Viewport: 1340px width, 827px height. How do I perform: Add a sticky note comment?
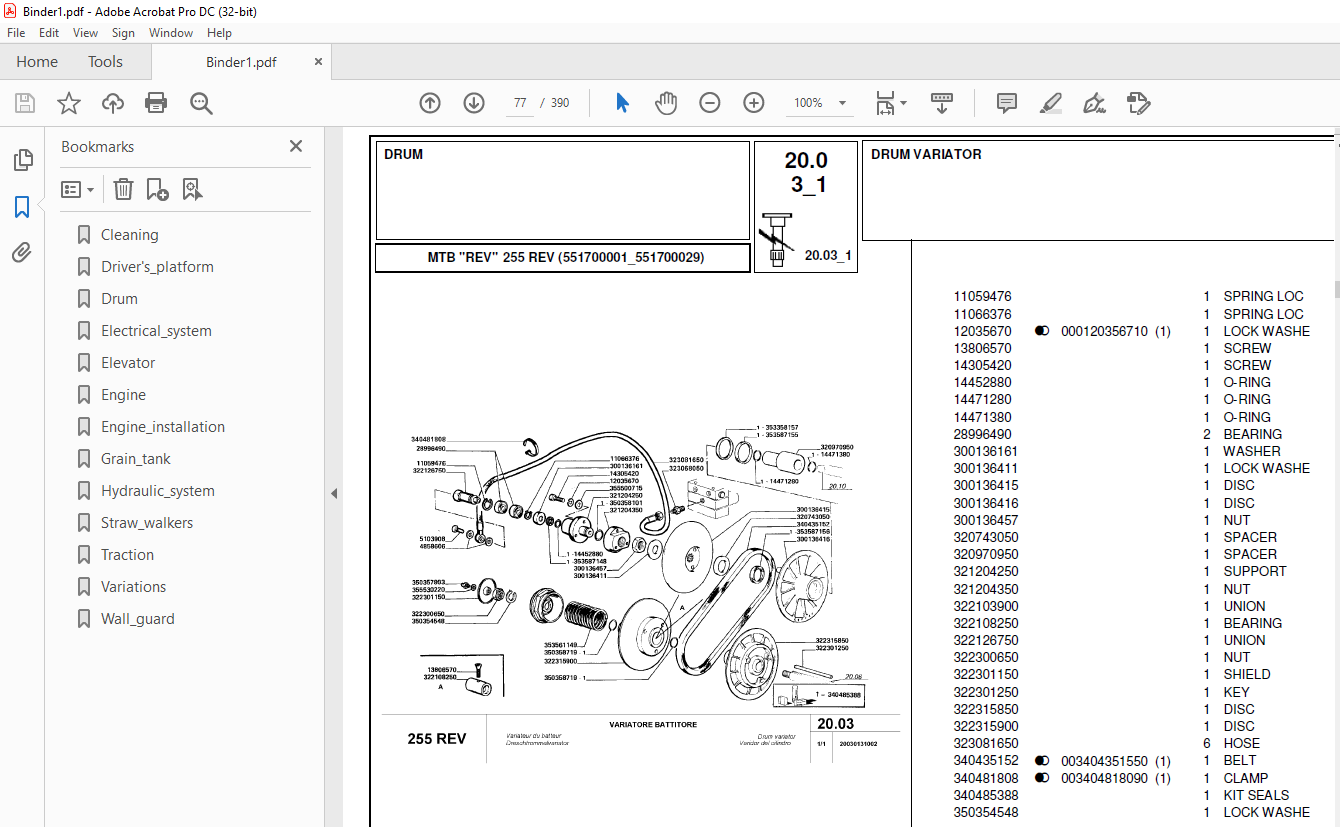pos(1007,103)
